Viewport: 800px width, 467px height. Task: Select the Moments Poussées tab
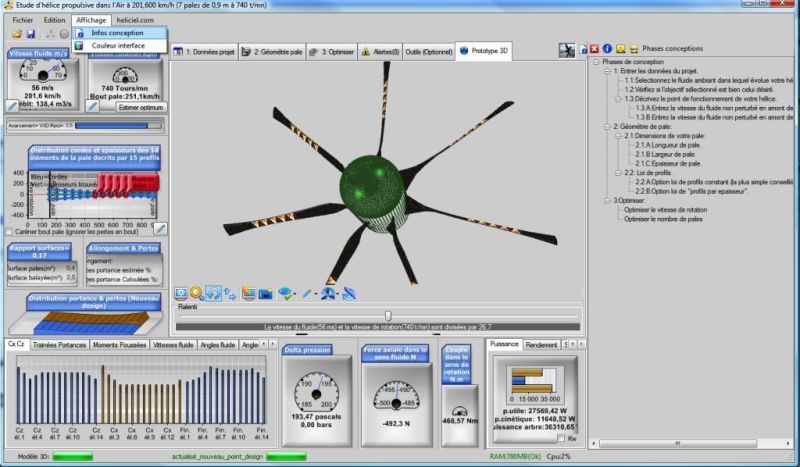[119, 345]
